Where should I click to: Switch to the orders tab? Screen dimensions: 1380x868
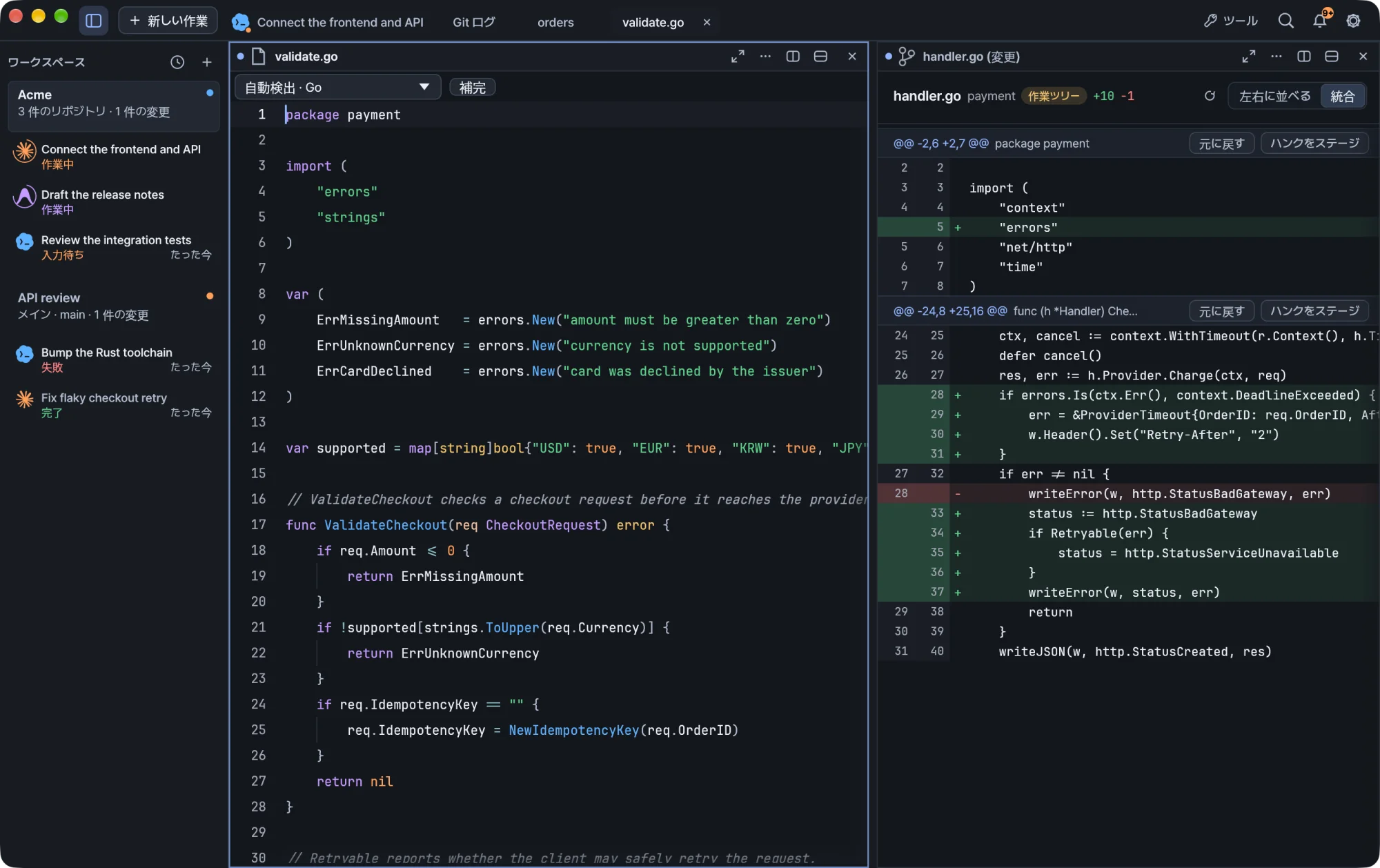click(x=555, y=22)
